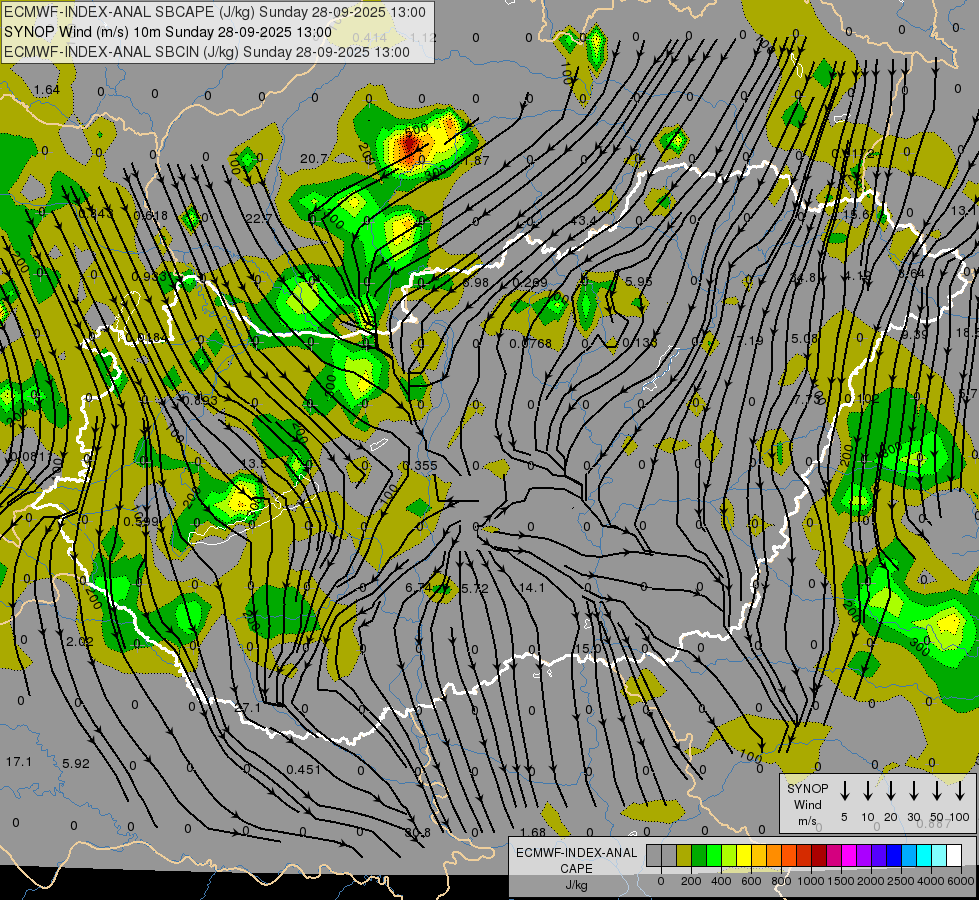Click the 14.1 value on the map
Image resolution: width=979 pixels, height=900 pixels.
point(531,587)
